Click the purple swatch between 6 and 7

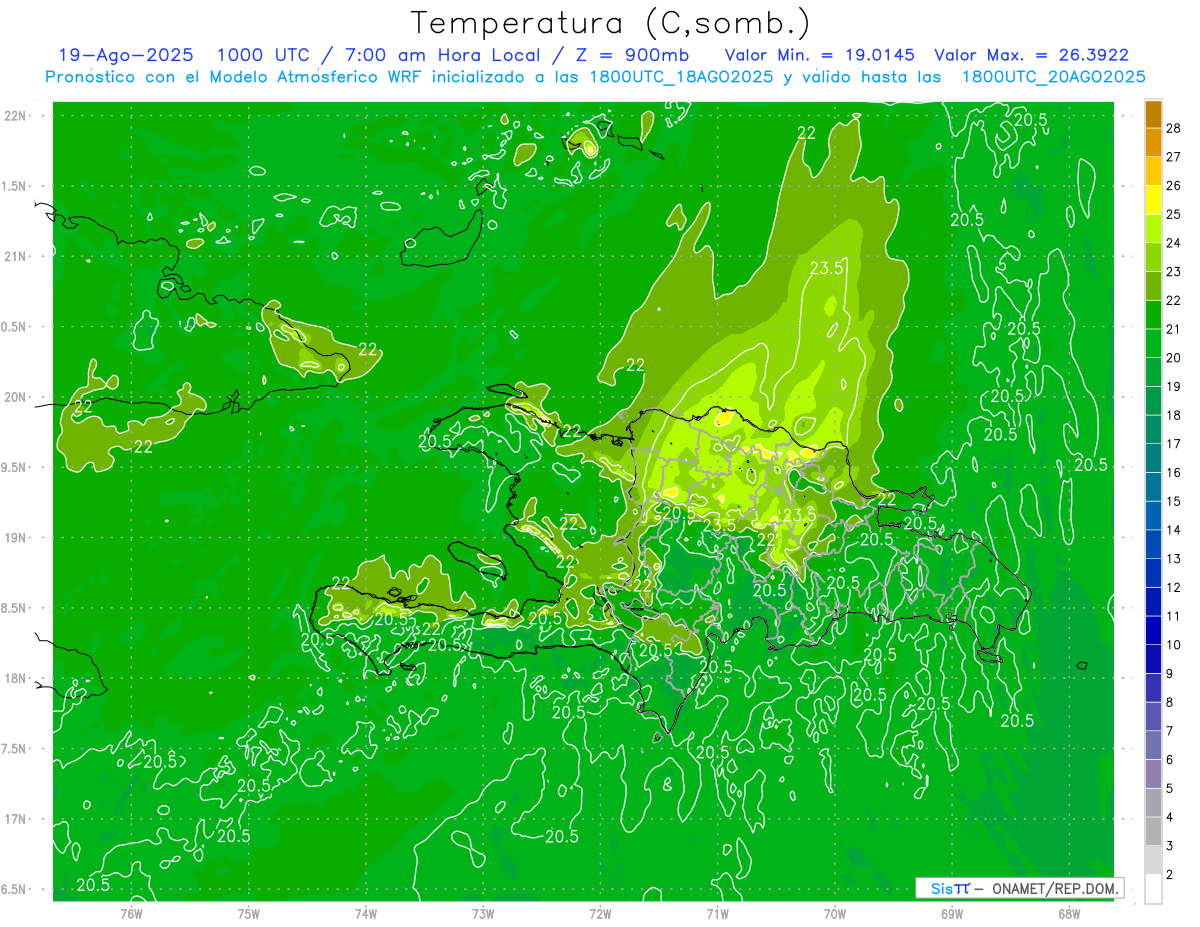1153,745
